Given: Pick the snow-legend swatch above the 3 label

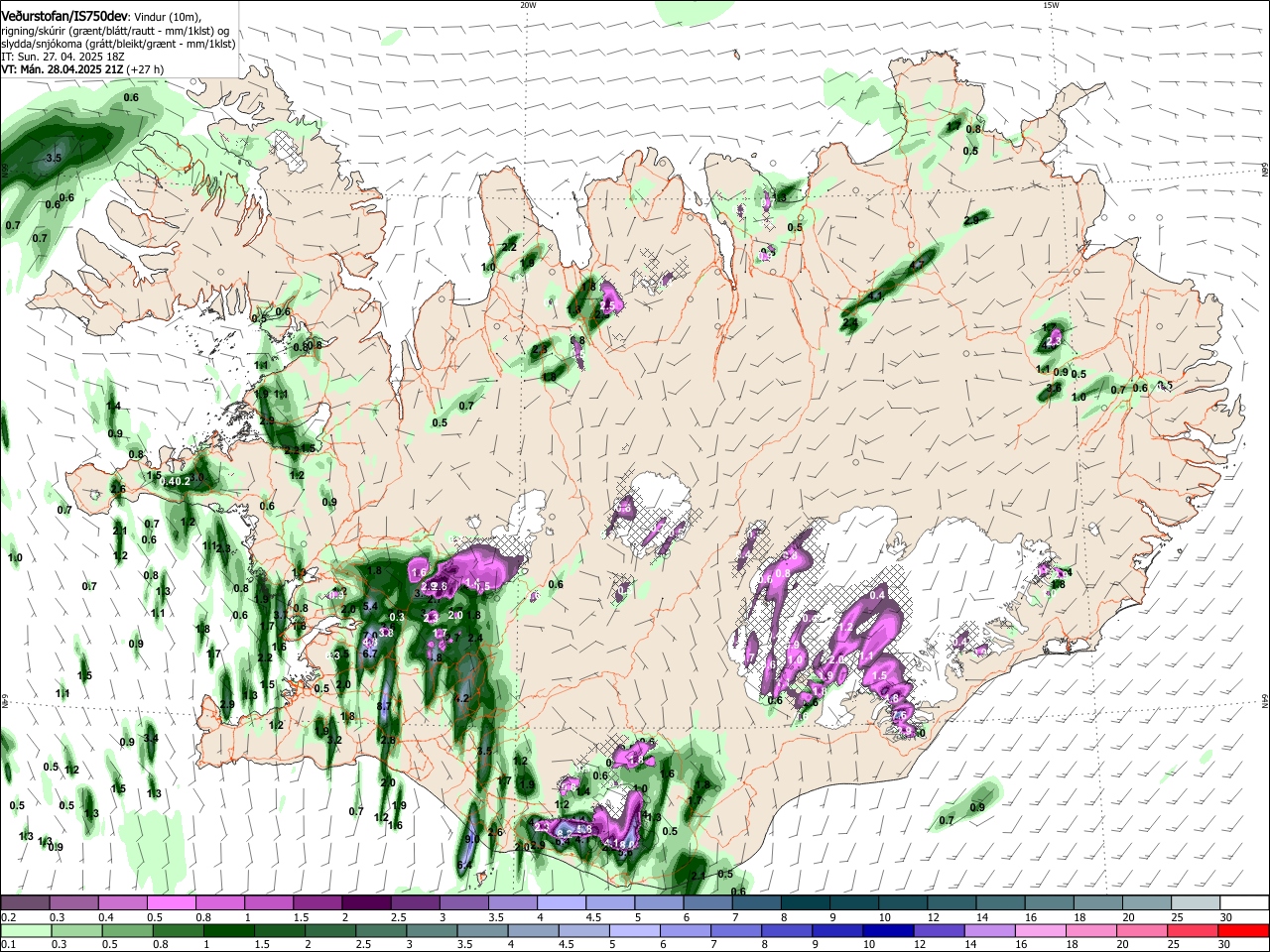Looking at the screenshot, I should coord(462,903).
